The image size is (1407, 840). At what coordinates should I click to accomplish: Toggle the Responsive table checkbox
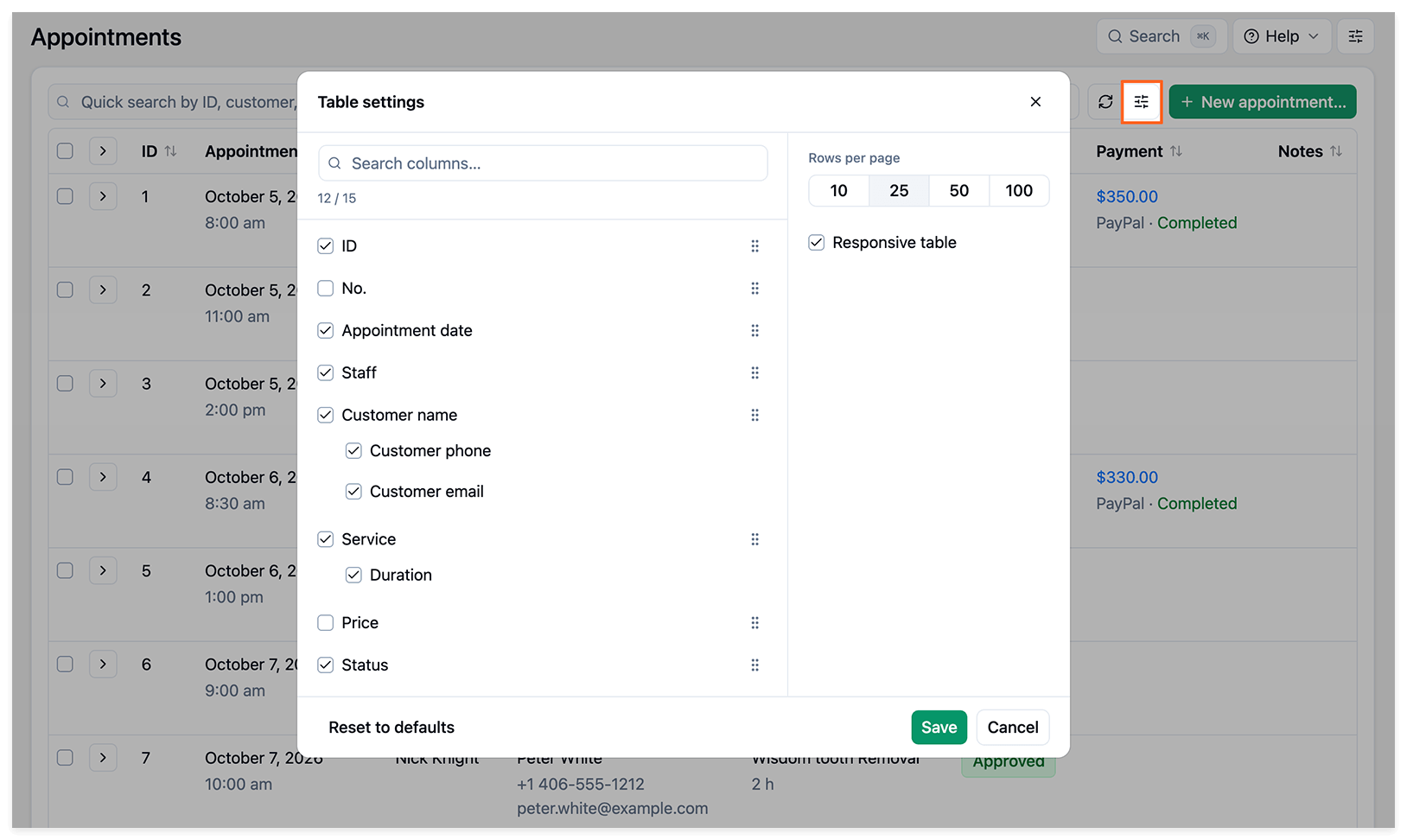pos(817,243)
